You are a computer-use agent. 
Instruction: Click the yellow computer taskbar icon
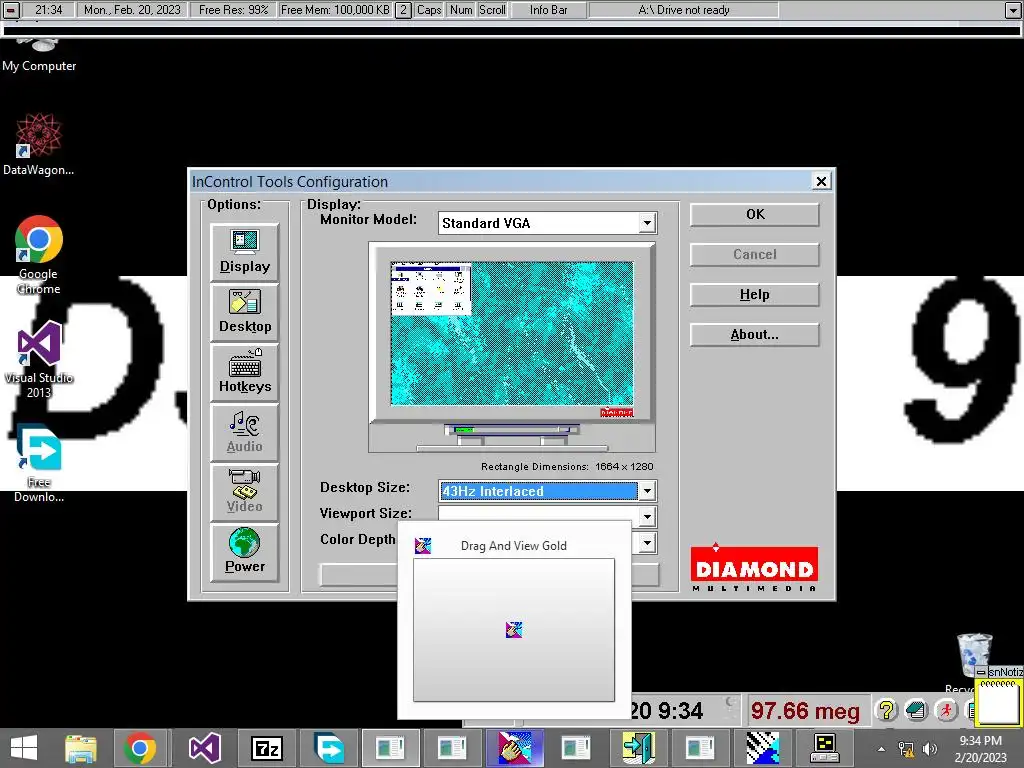coord(824,748)
